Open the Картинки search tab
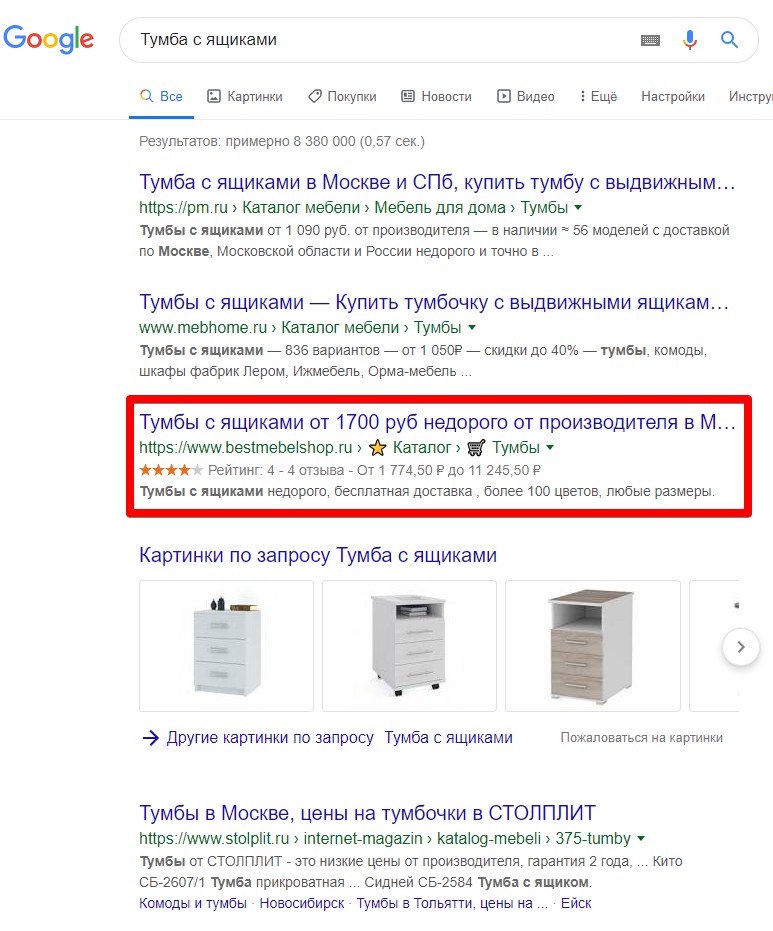Image resolution: width=773 pixels, height=931 pixels. coord(244,97)
